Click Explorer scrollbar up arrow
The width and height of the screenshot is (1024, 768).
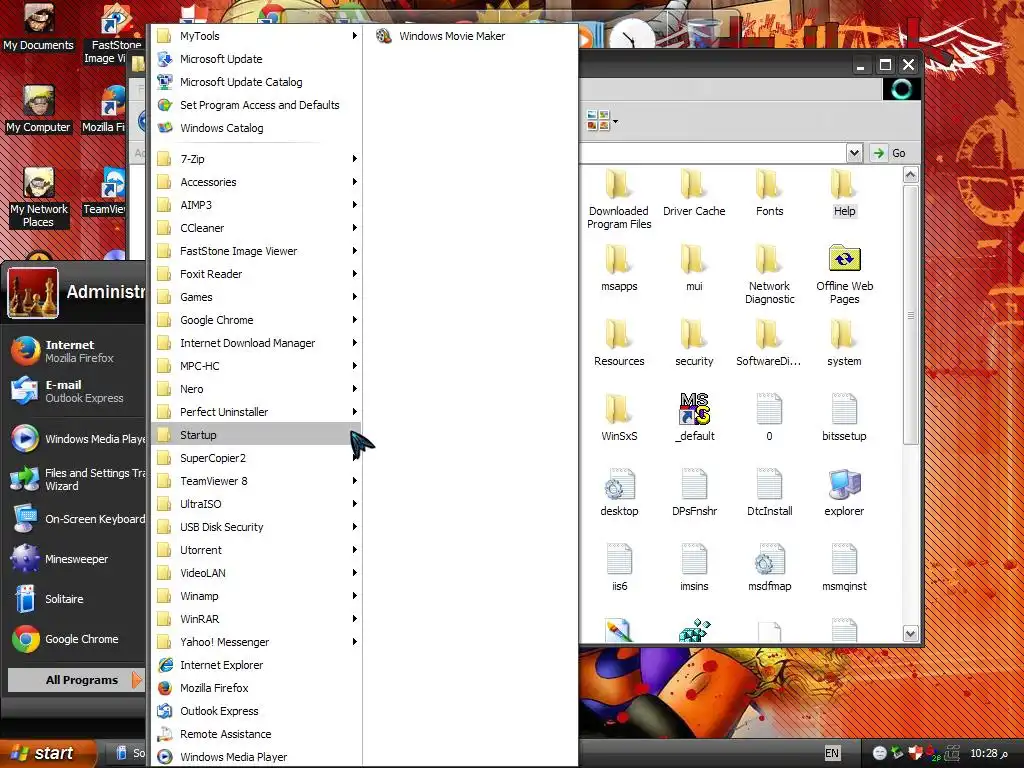[910, 174]
